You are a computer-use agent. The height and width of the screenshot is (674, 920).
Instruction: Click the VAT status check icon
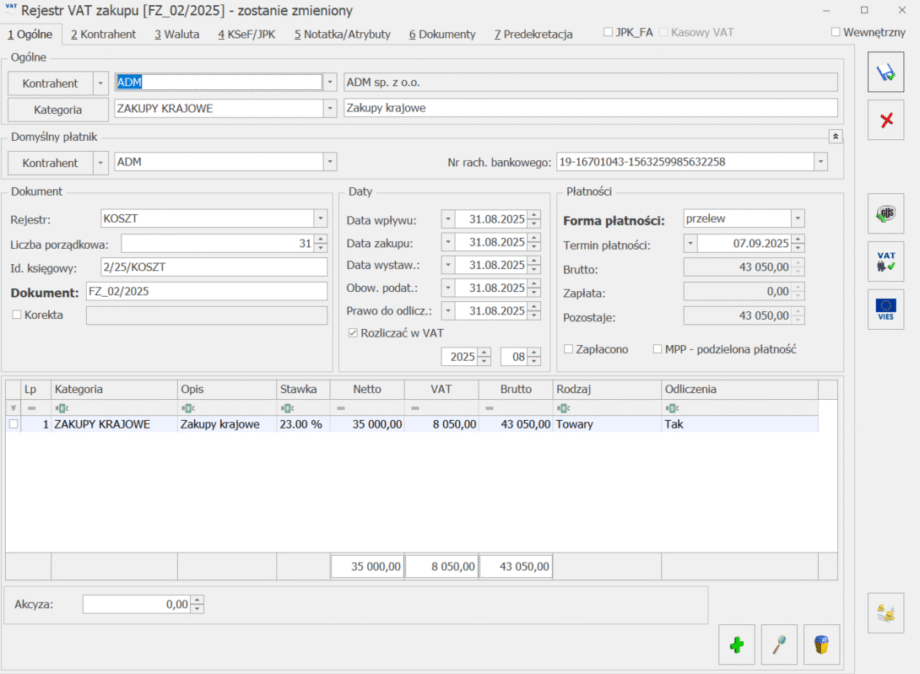click(x=885, y=261)
